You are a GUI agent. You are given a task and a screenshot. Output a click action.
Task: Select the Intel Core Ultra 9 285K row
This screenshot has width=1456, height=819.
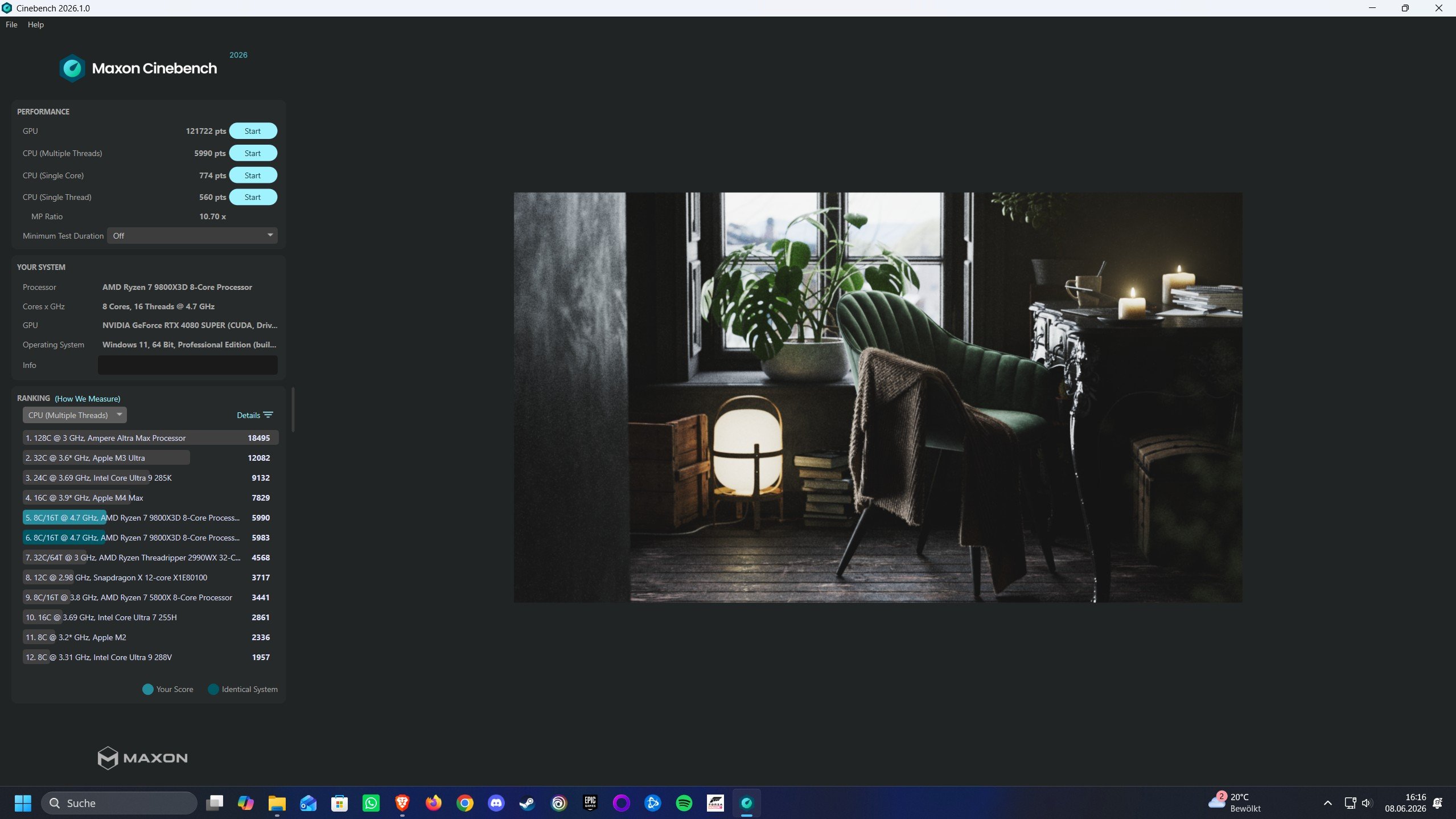(x=151, y=478)
